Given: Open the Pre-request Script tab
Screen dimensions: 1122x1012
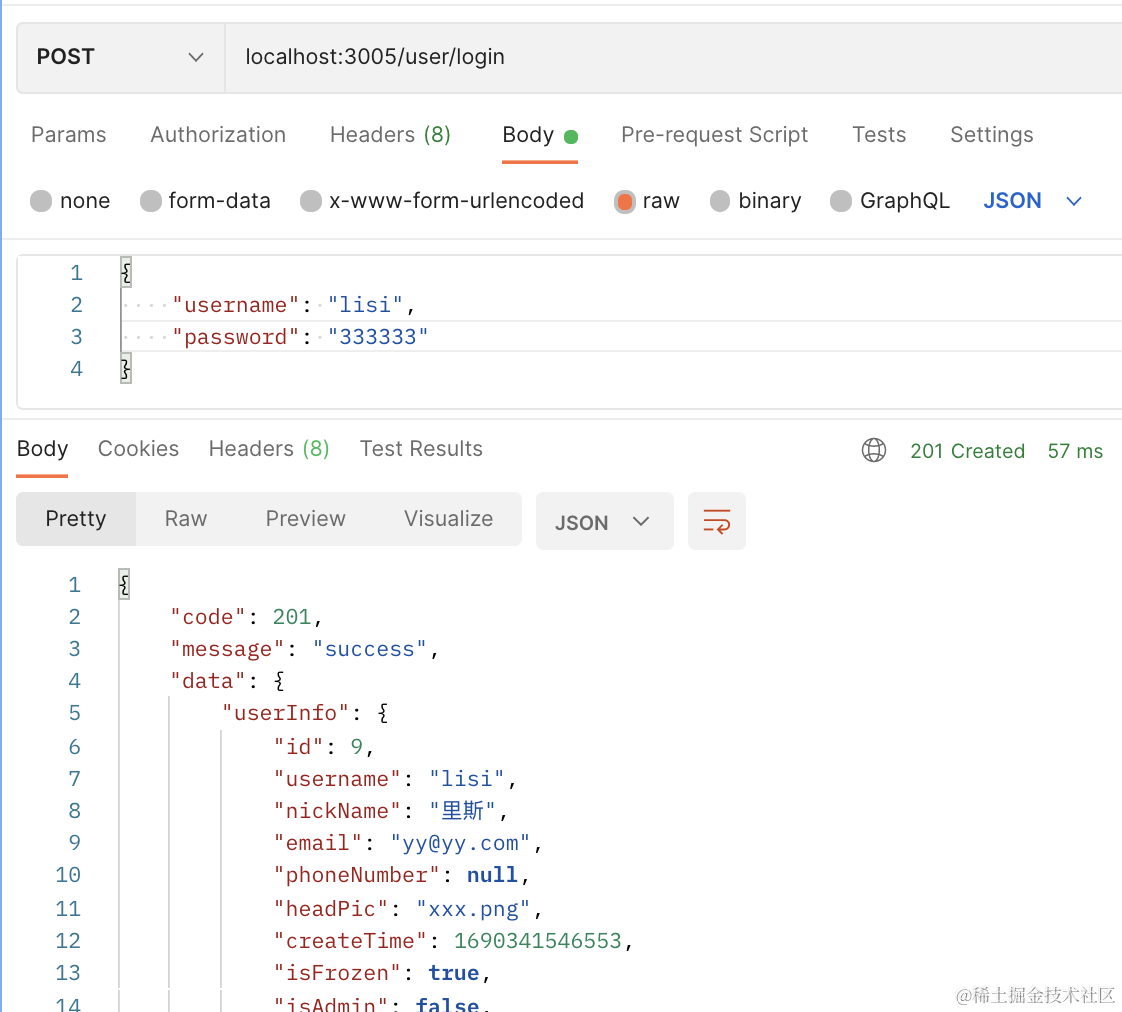Looking at the screenshot, I should (714, 135).
